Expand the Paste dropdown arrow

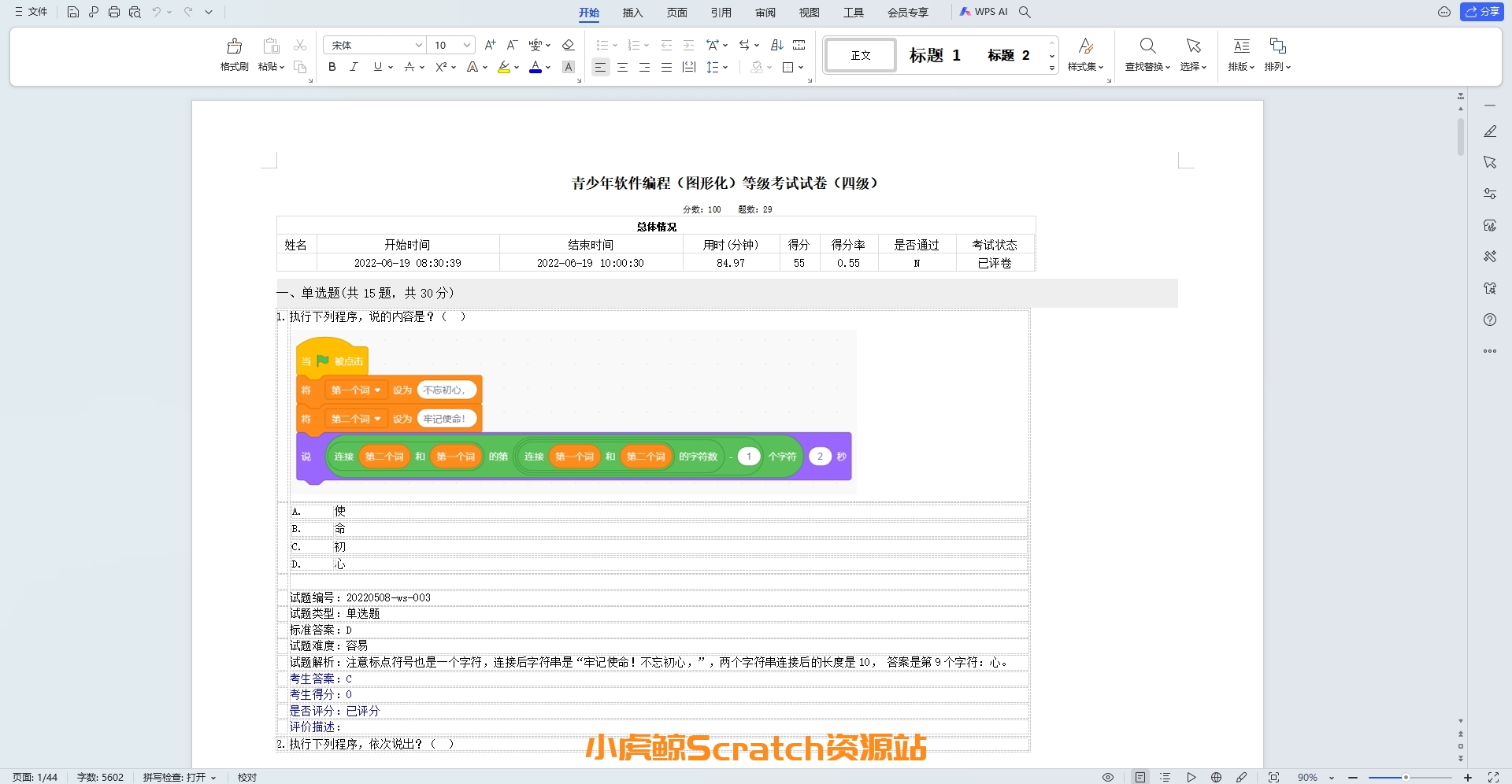(282, 68)
